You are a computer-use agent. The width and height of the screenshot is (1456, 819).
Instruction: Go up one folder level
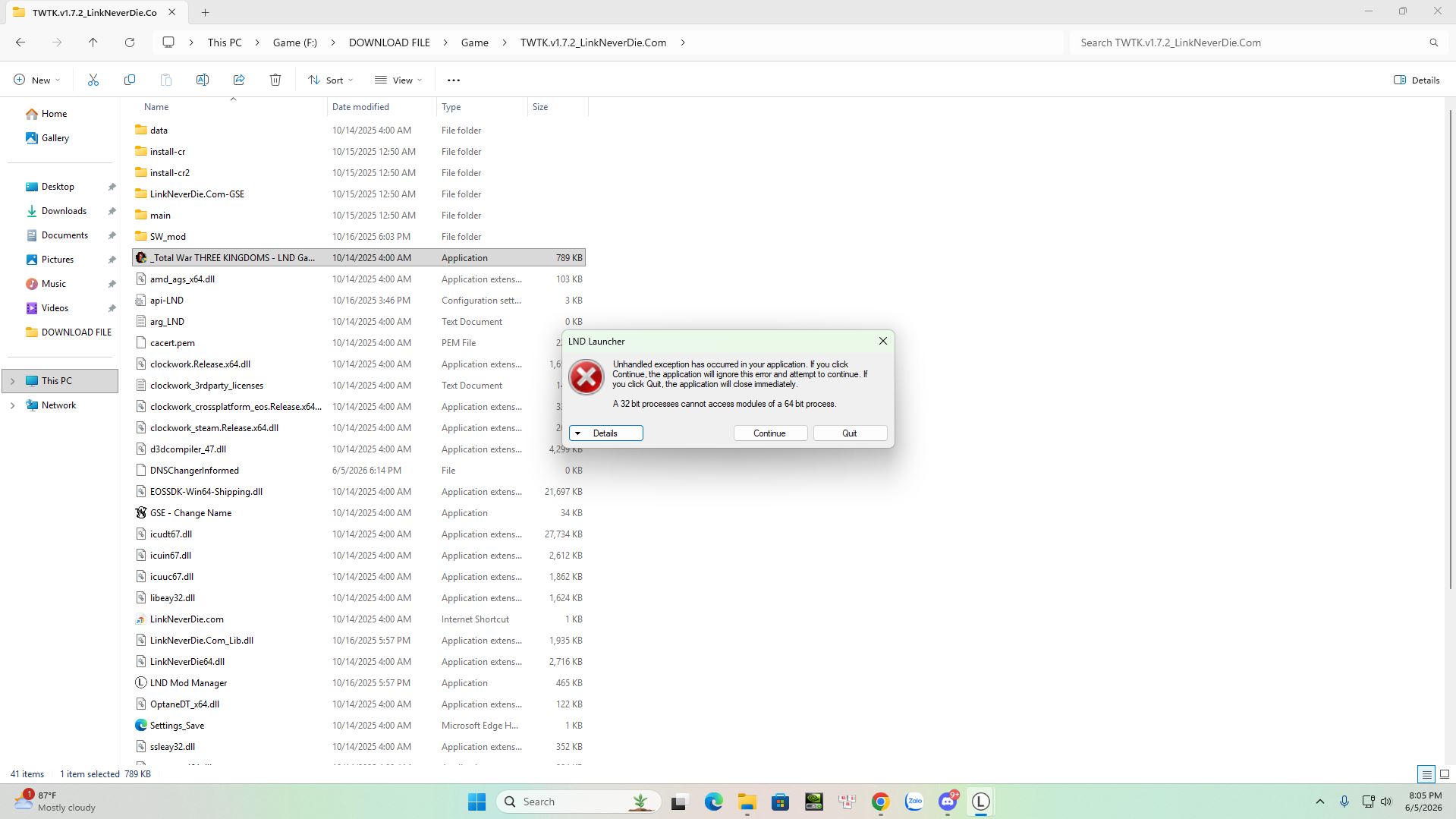point(93,43)
